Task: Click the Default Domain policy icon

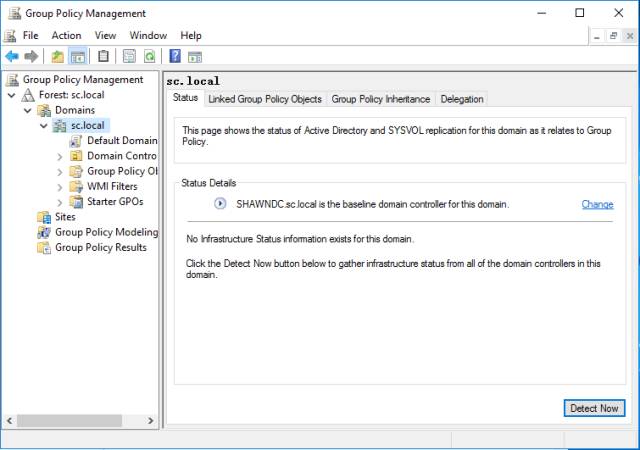Action: tap(76, 141)
